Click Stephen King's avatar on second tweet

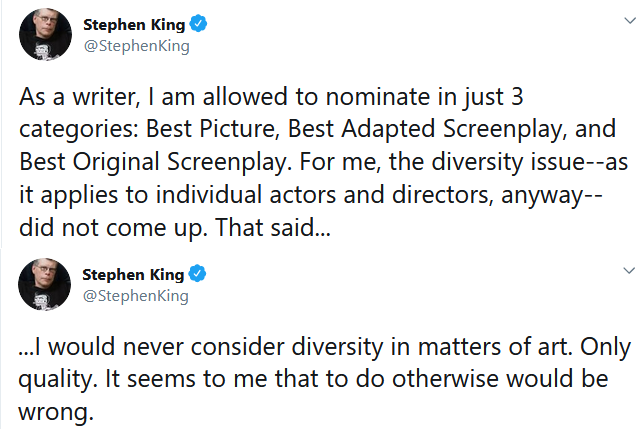pyautogui.click(x=45, y=285)
